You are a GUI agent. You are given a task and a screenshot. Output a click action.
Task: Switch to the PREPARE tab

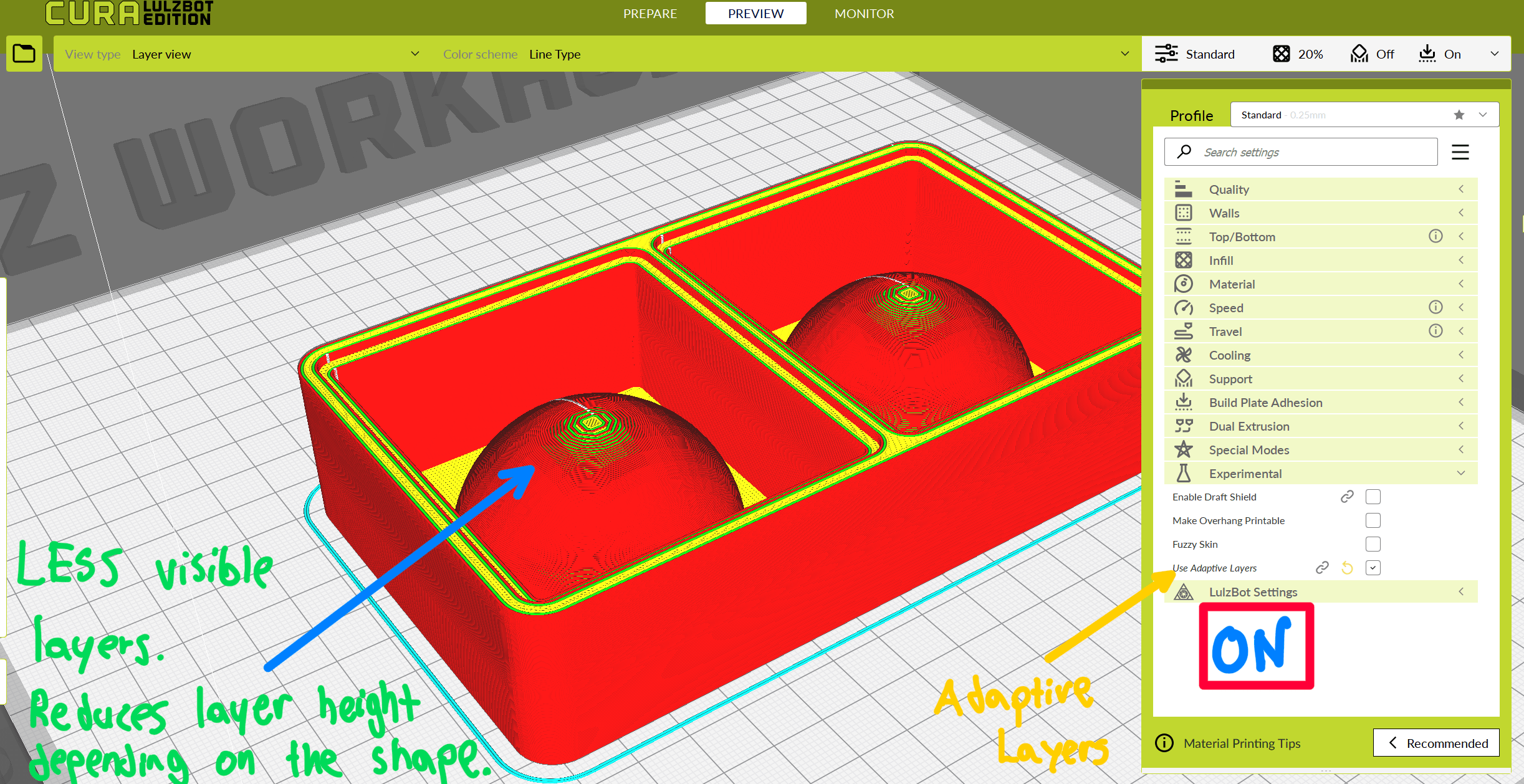click(x=649, y=14)
